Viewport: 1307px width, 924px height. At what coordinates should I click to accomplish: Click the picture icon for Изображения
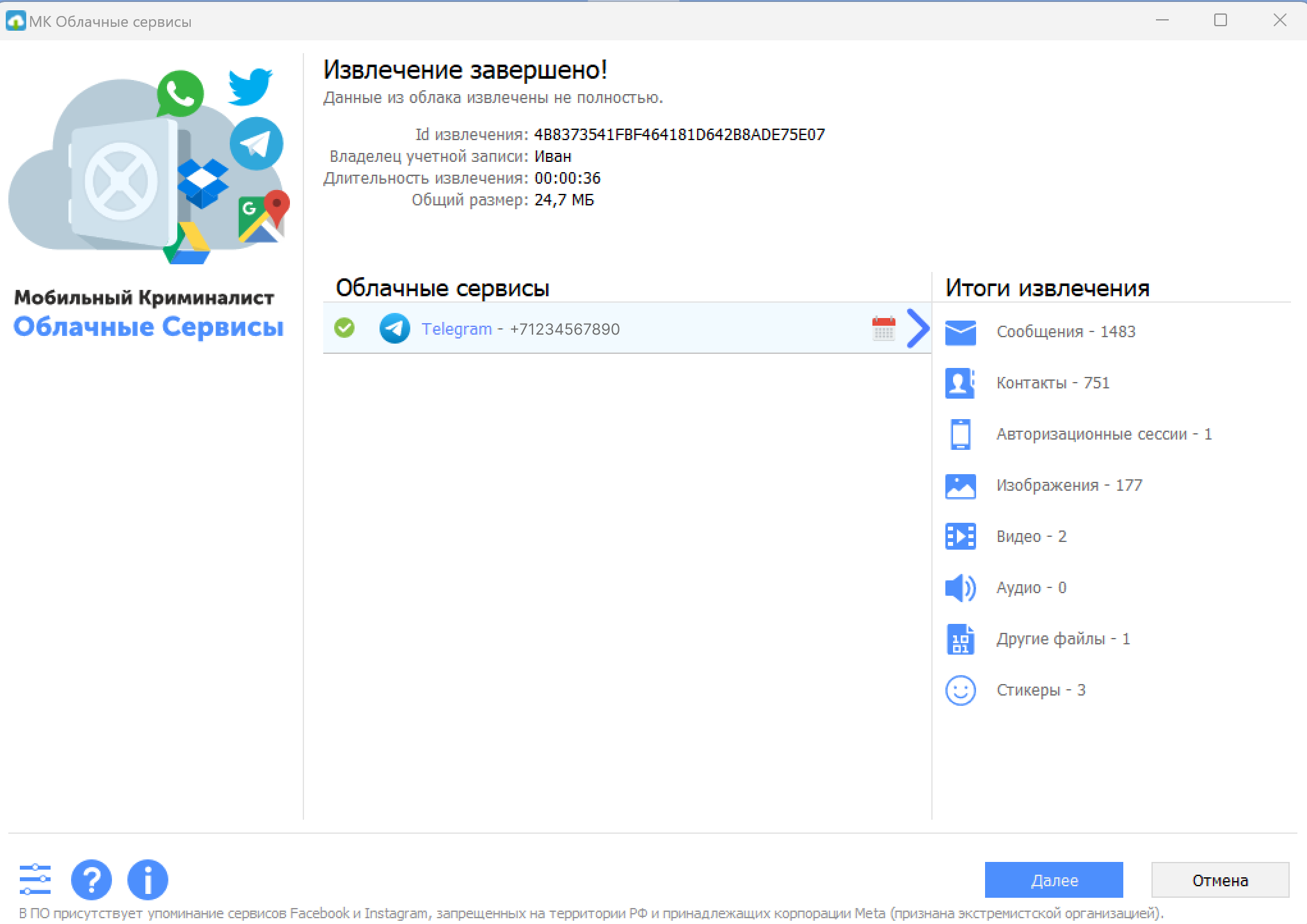point(960,486)
